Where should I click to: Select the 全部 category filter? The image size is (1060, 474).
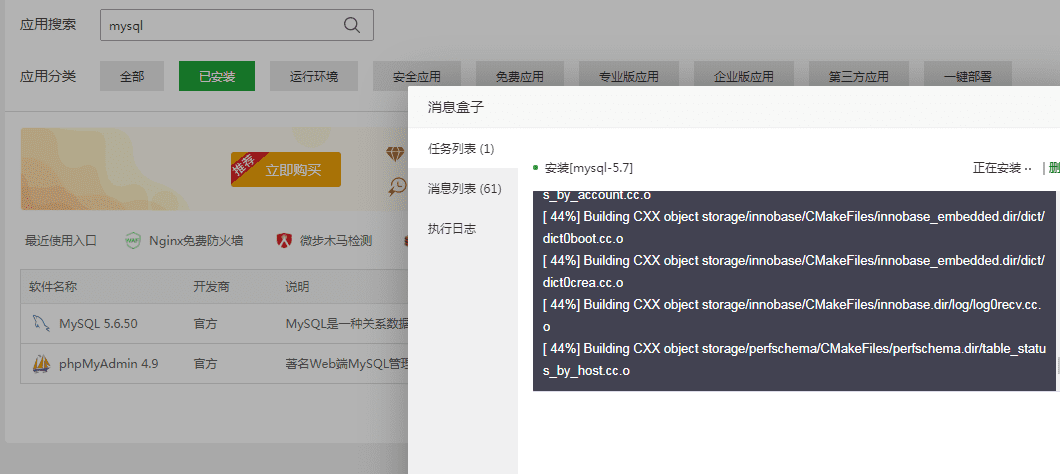point(132,76)
